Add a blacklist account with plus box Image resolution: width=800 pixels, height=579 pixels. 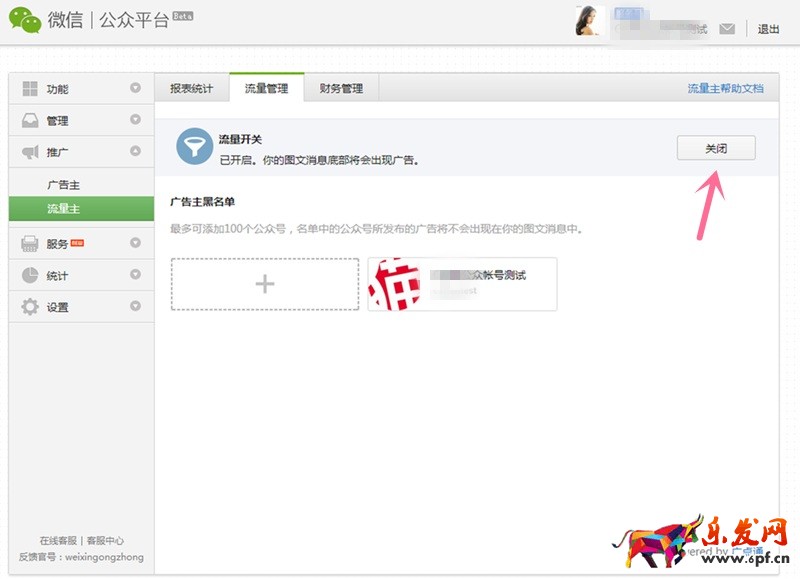[265, 284]
